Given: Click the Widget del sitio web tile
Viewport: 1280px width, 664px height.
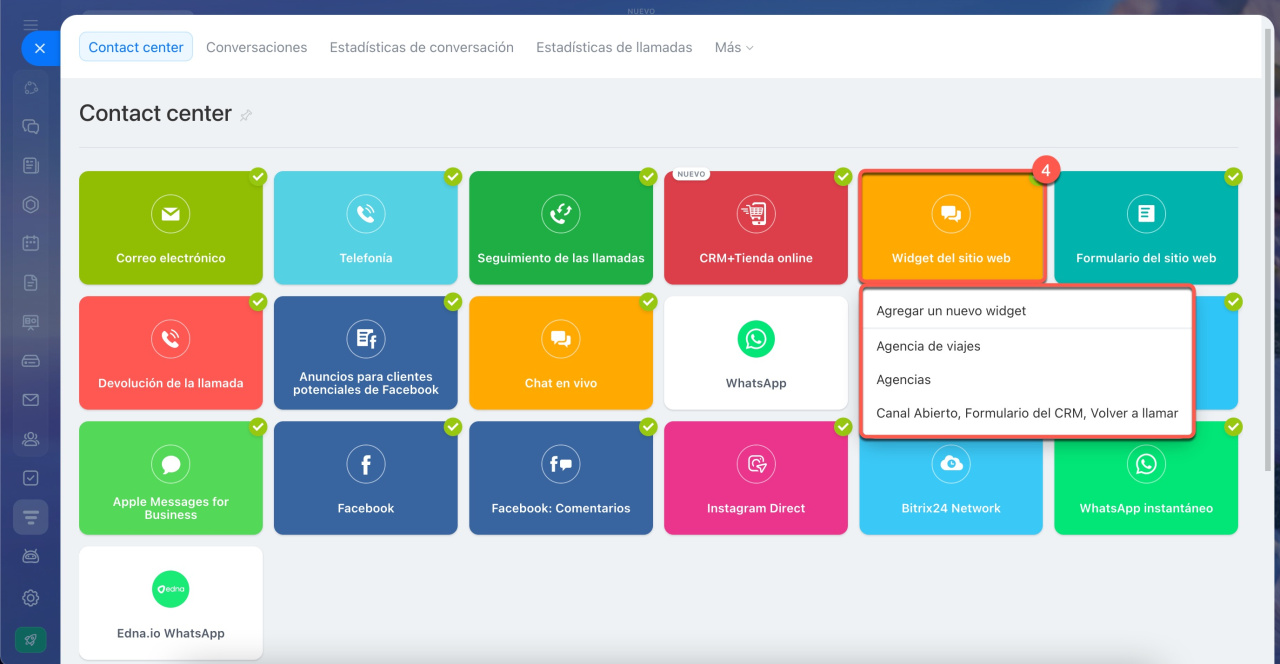Looking at the screenshot, I should (x=951, y=228).
